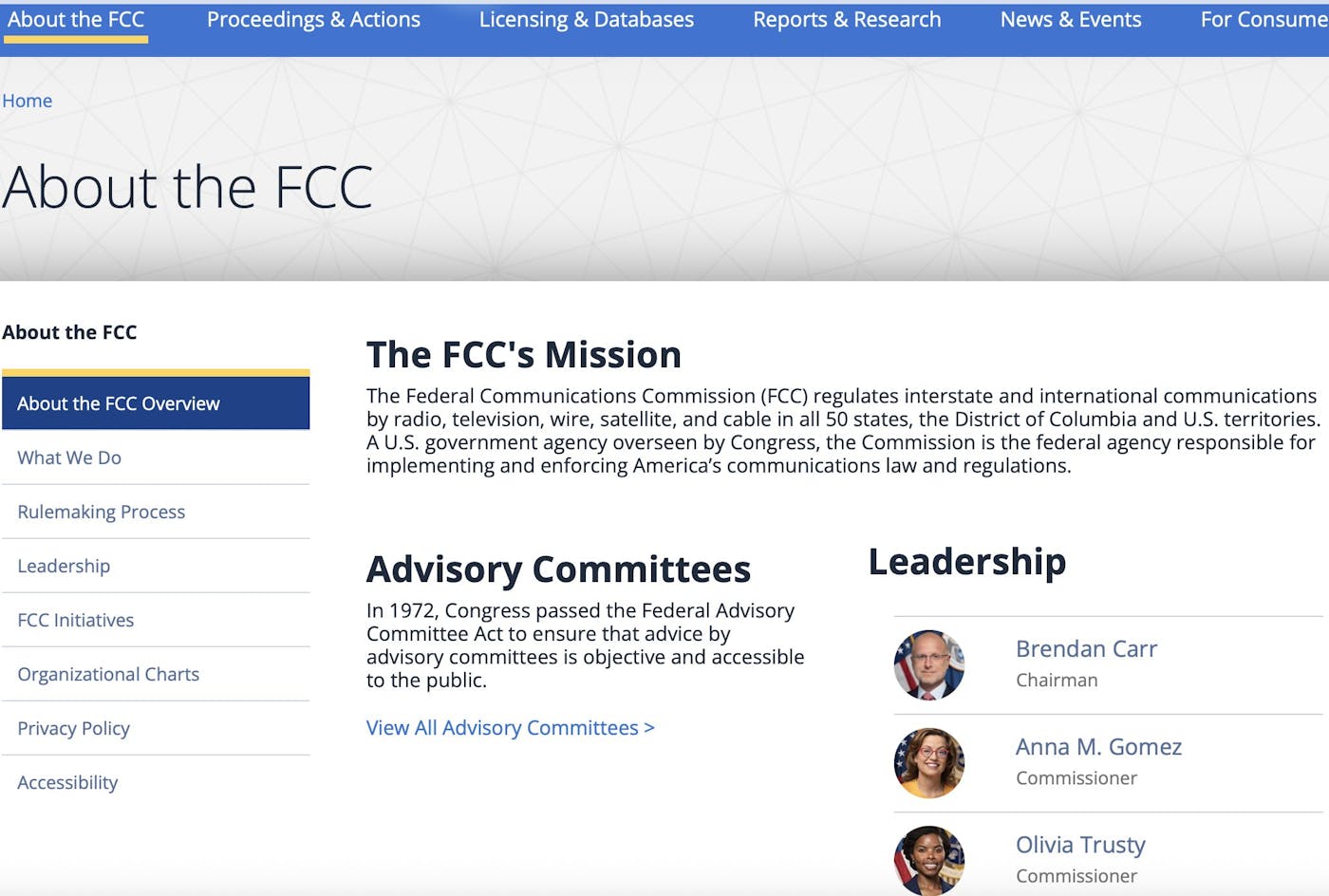Go to FCC Initiatives
1329x896 pixels.
click(75, 620)
